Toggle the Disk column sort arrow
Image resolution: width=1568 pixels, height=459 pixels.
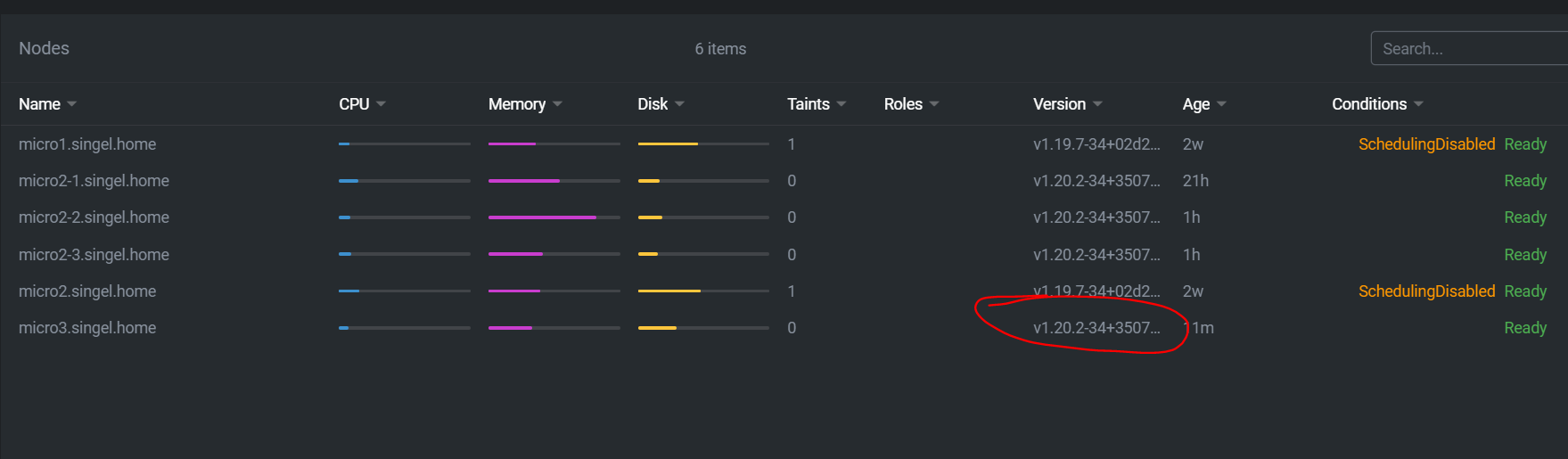680,104
